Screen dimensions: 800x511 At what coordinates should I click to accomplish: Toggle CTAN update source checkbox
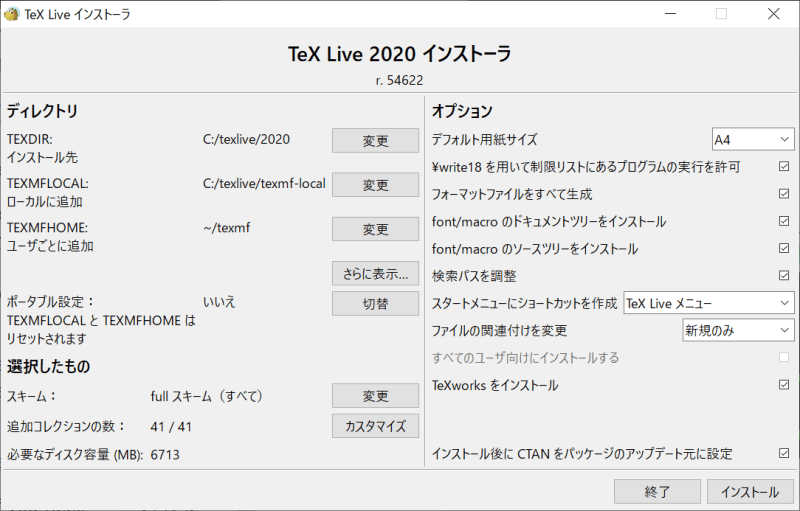click(784, 453)
